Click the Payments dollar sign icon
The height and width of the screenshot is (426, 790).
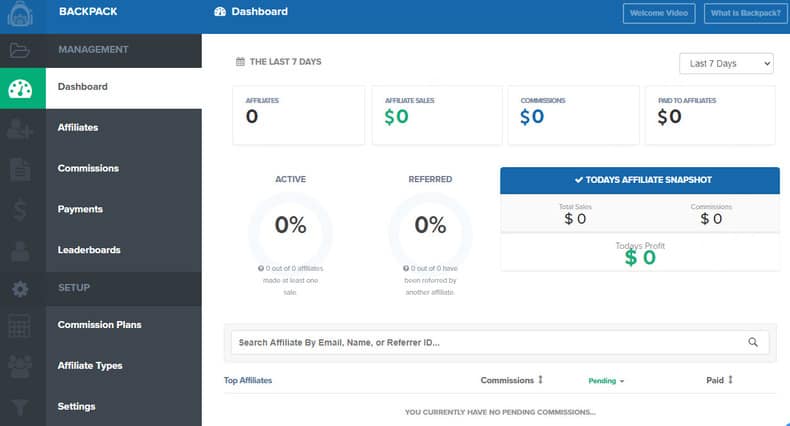pyautogui.click(x=20, y=210)
